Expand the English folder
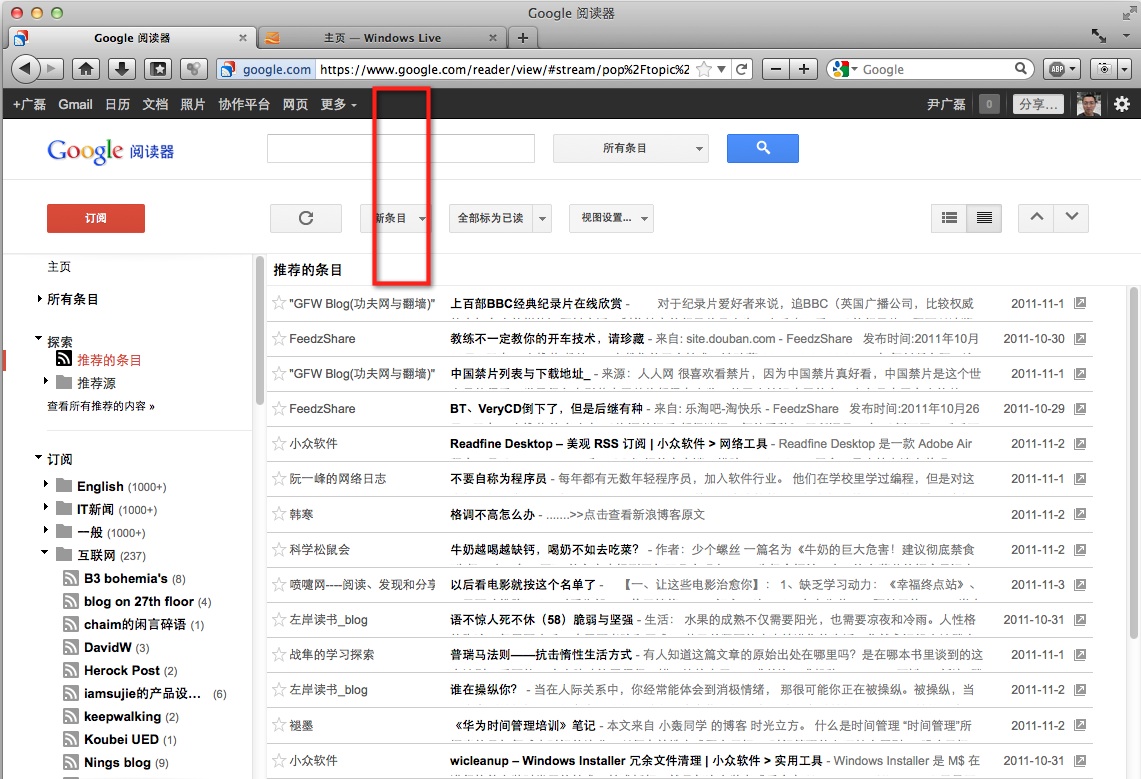 pos(46,484)
